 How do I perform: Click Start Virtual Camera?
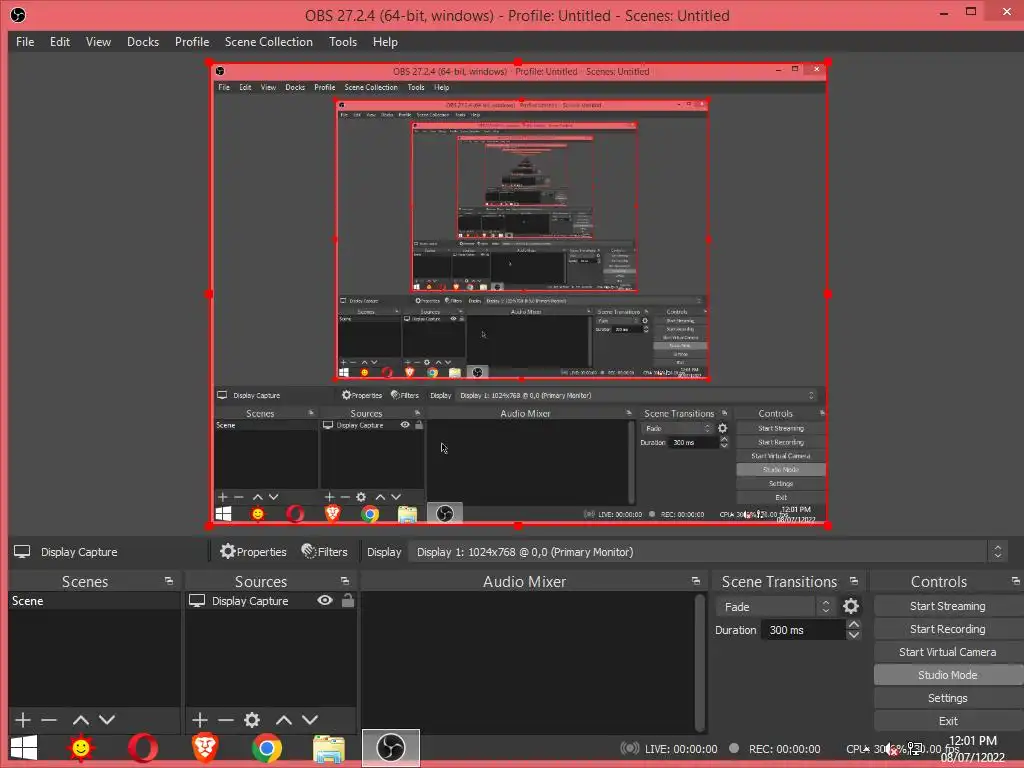pyautogui.click(x=948, y=652)
